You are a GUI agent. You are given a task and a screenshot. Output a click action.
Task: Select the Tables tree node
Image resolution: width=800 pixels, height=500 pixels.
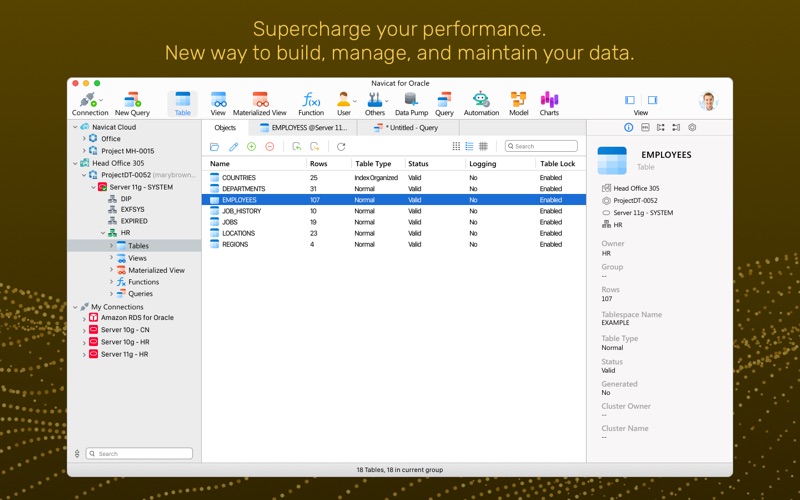click(134, 245)
